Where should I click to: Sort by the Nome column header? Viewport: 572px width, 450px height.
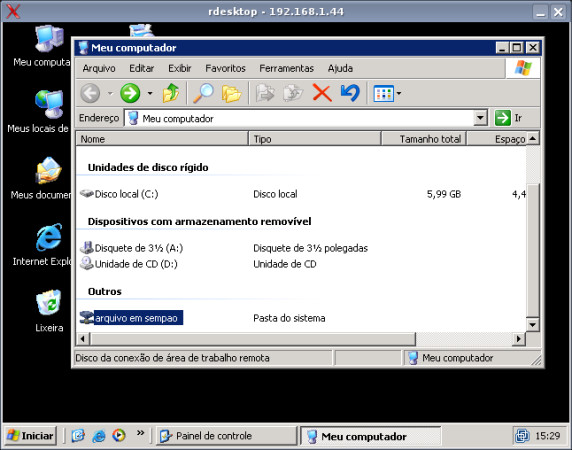point(162,139)
